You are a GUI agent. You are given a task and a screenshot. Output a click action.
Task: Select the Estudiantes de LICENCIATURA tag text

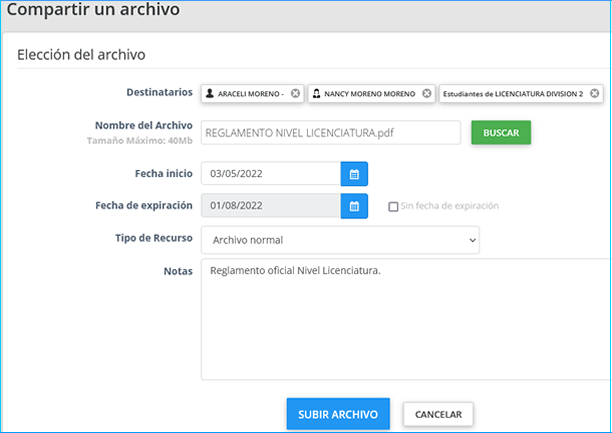[514, 93]
